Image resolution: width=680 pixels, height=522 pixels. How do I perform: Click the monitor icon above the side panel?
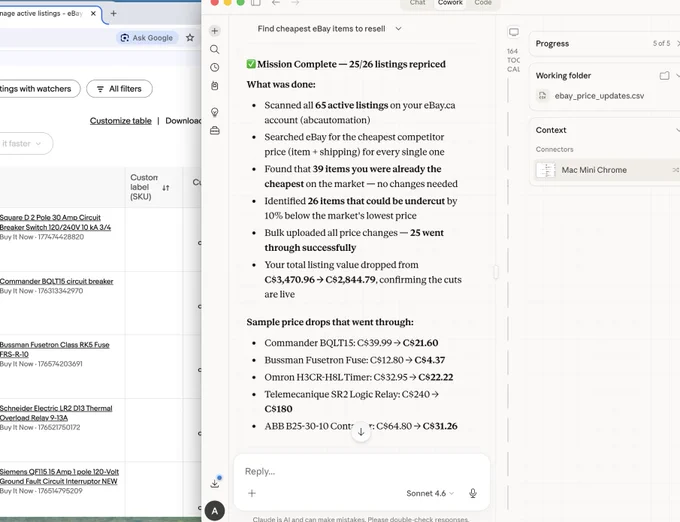click(x=513, y=32)
